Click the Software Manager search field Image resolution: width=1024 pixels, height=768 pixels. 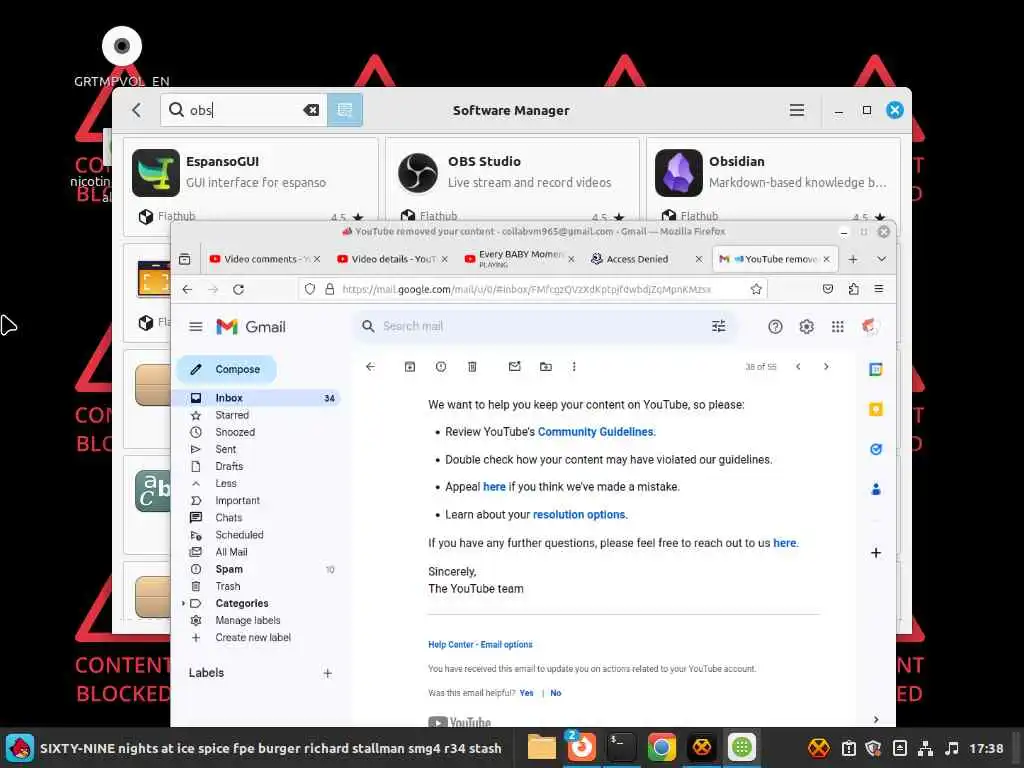[x=243, y=110]
